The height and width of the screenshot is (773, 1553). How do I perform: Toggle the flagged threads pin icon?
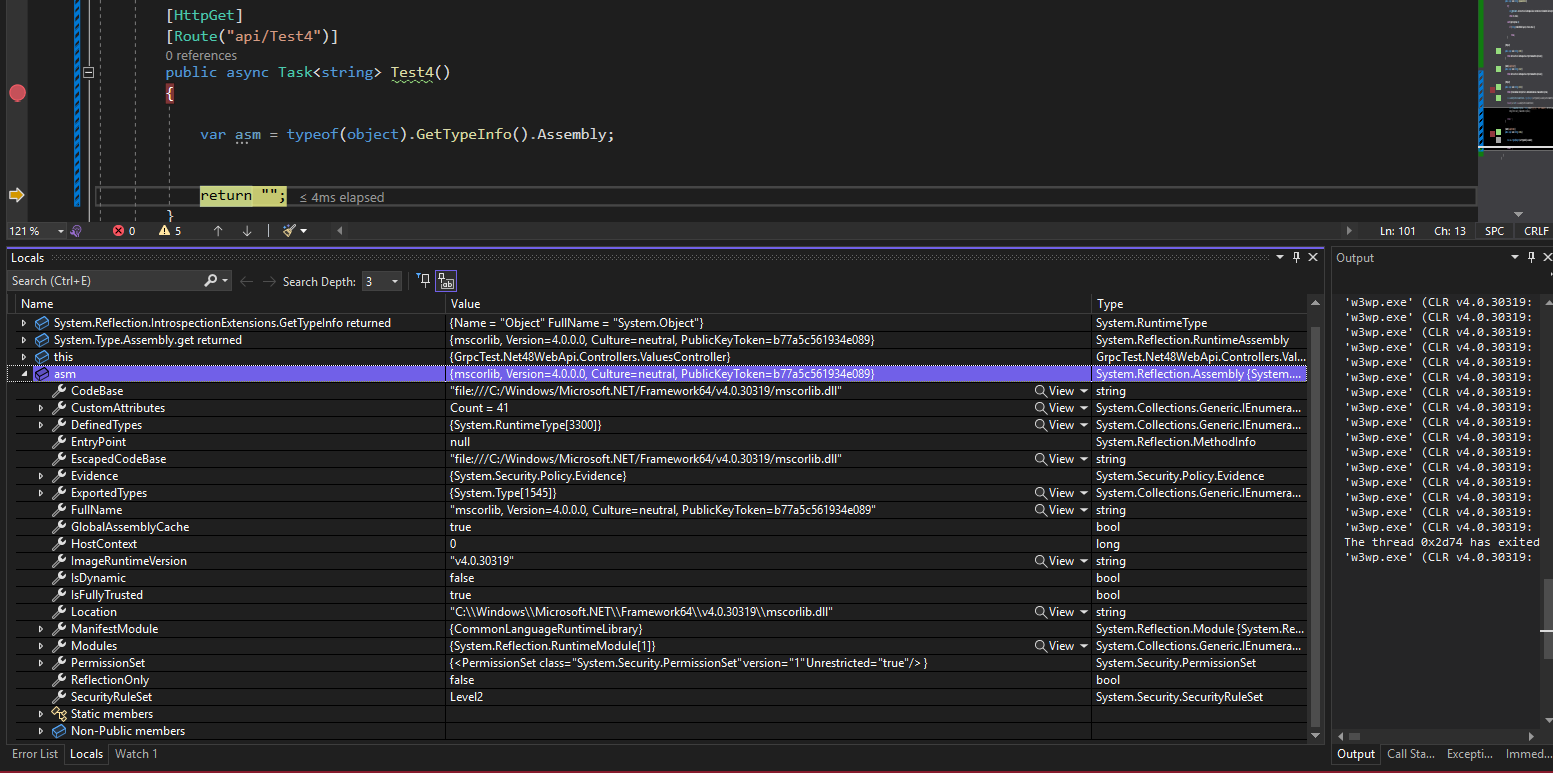click(424, 282)
